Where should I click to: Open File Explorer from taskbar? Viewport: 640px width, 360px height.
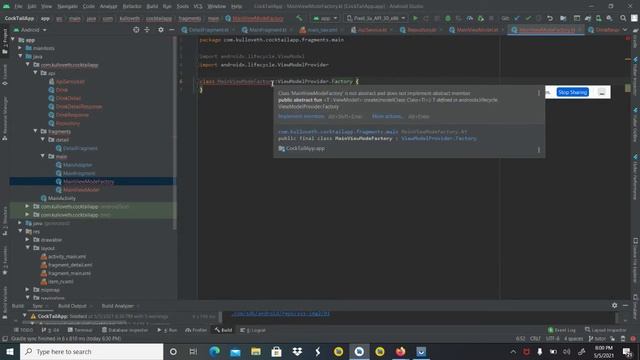tap(256, 351)
